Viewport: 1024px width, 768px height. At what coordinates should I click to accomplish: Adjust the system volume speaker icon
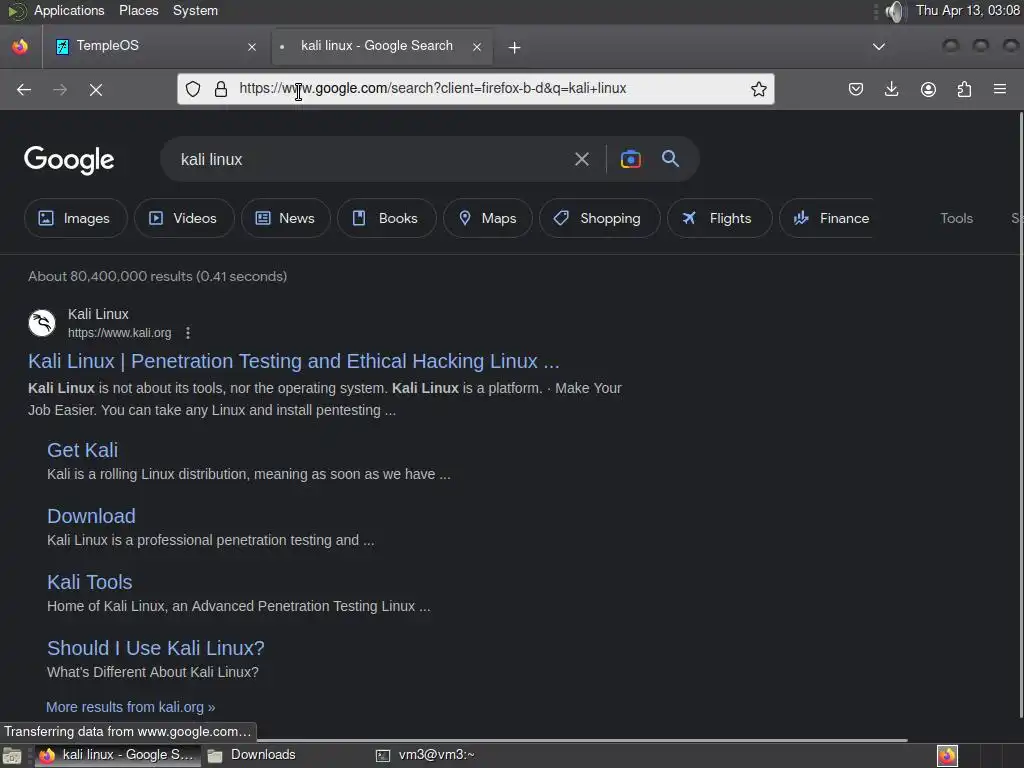coord(895,11)
